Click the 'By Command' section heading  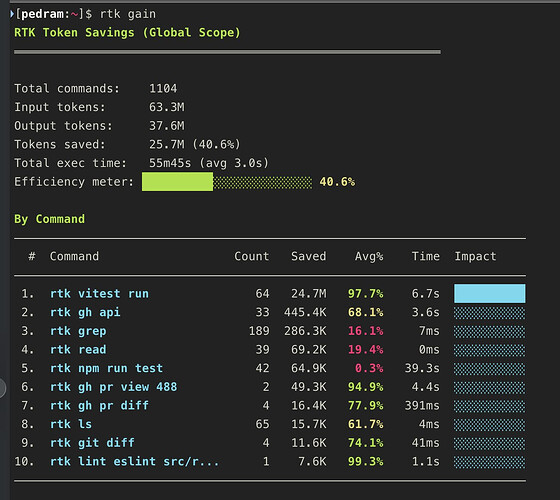pyautogui.click(x=49, y=219)
